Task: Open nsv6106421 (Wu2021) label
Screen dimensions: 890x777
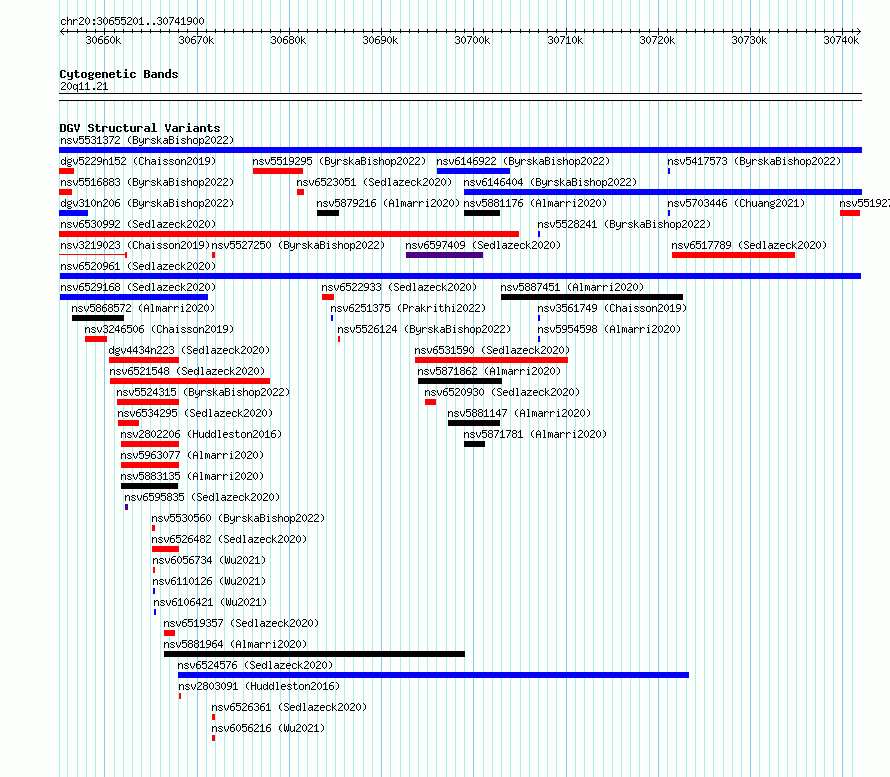Action: (210, 602)
